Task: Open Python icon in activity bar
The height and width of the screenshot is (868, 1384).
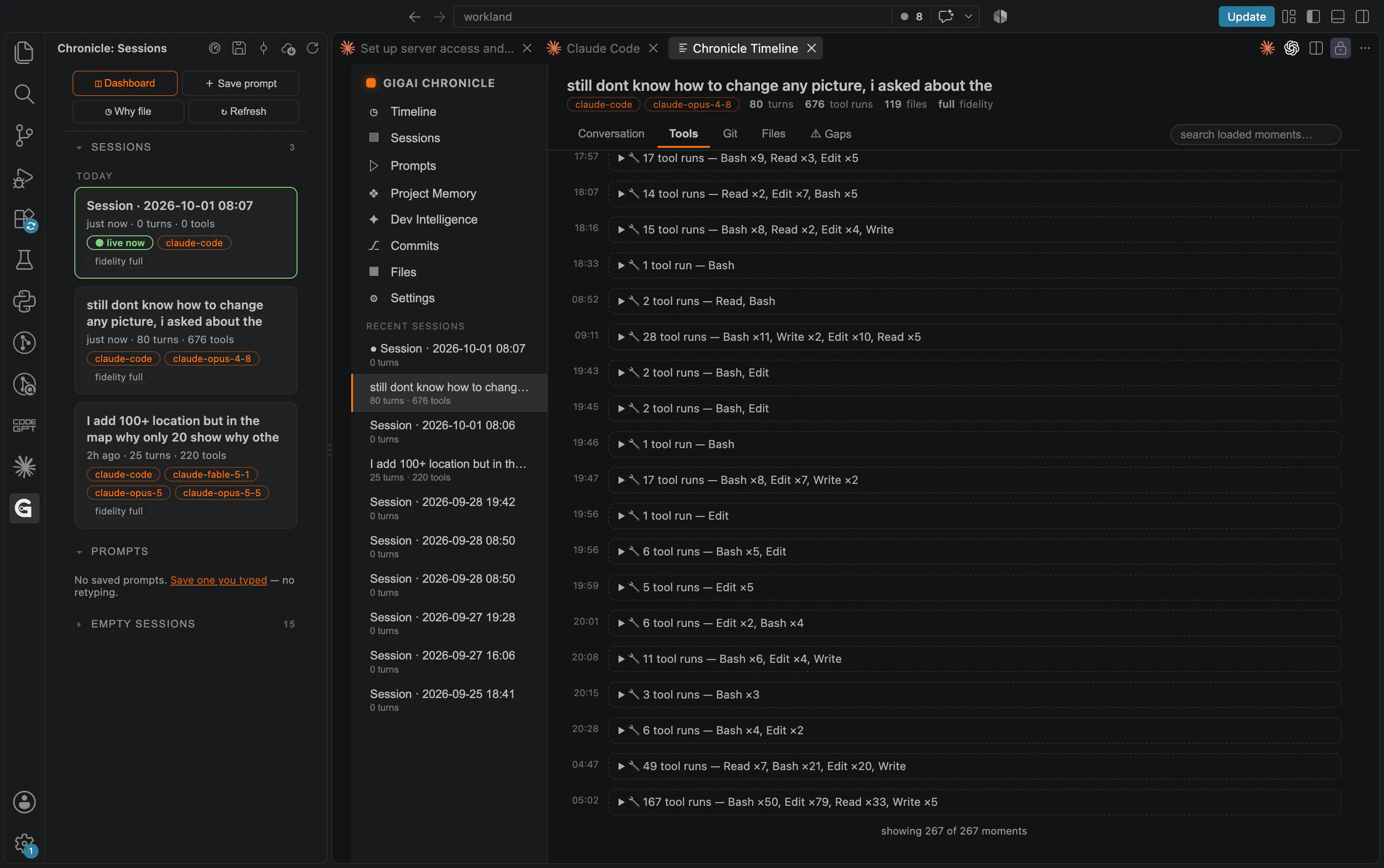Action: (x=24, y=301)
